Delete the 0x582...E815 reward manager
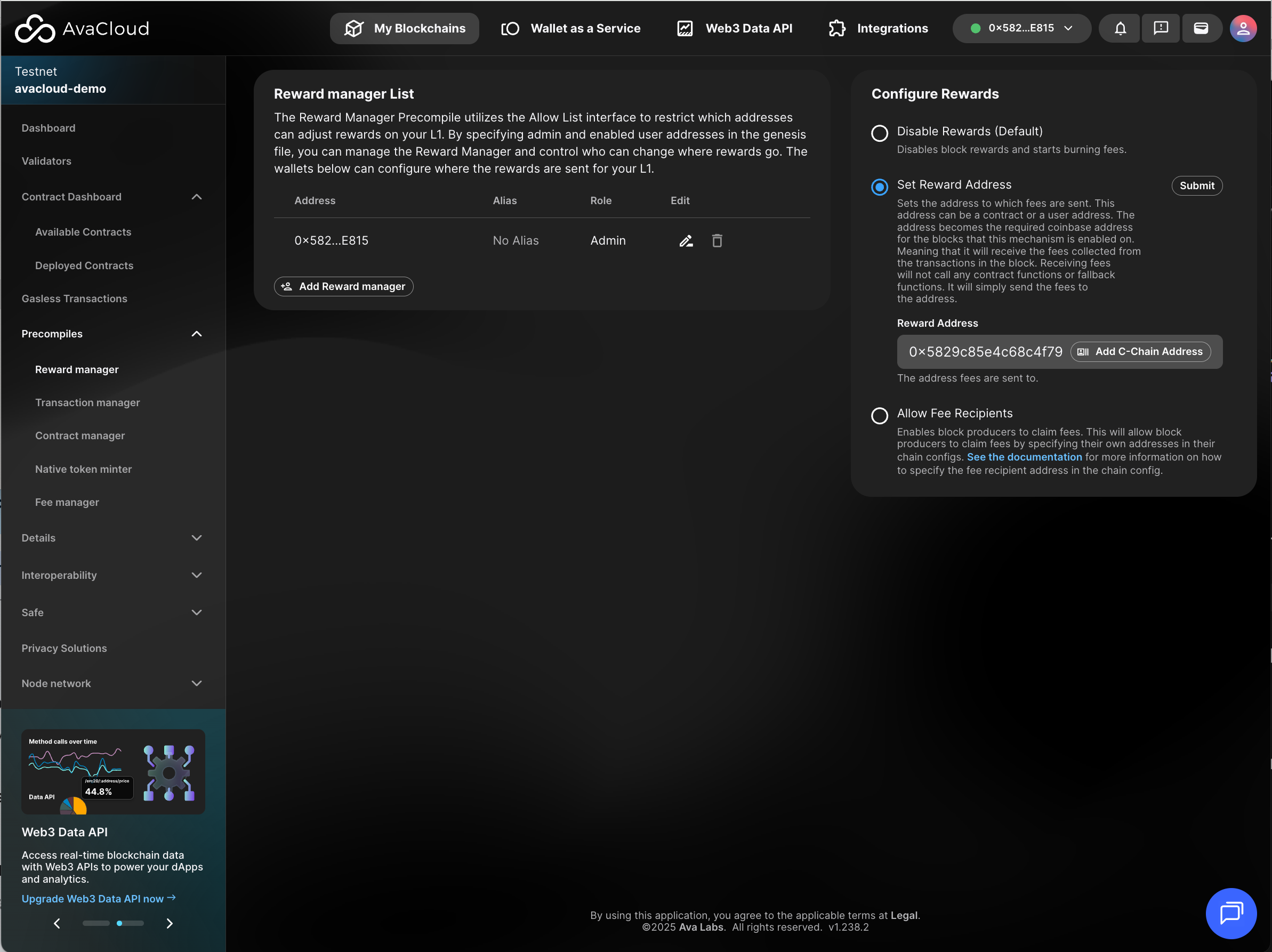The image size is (1272, 952). click(716, 241)
